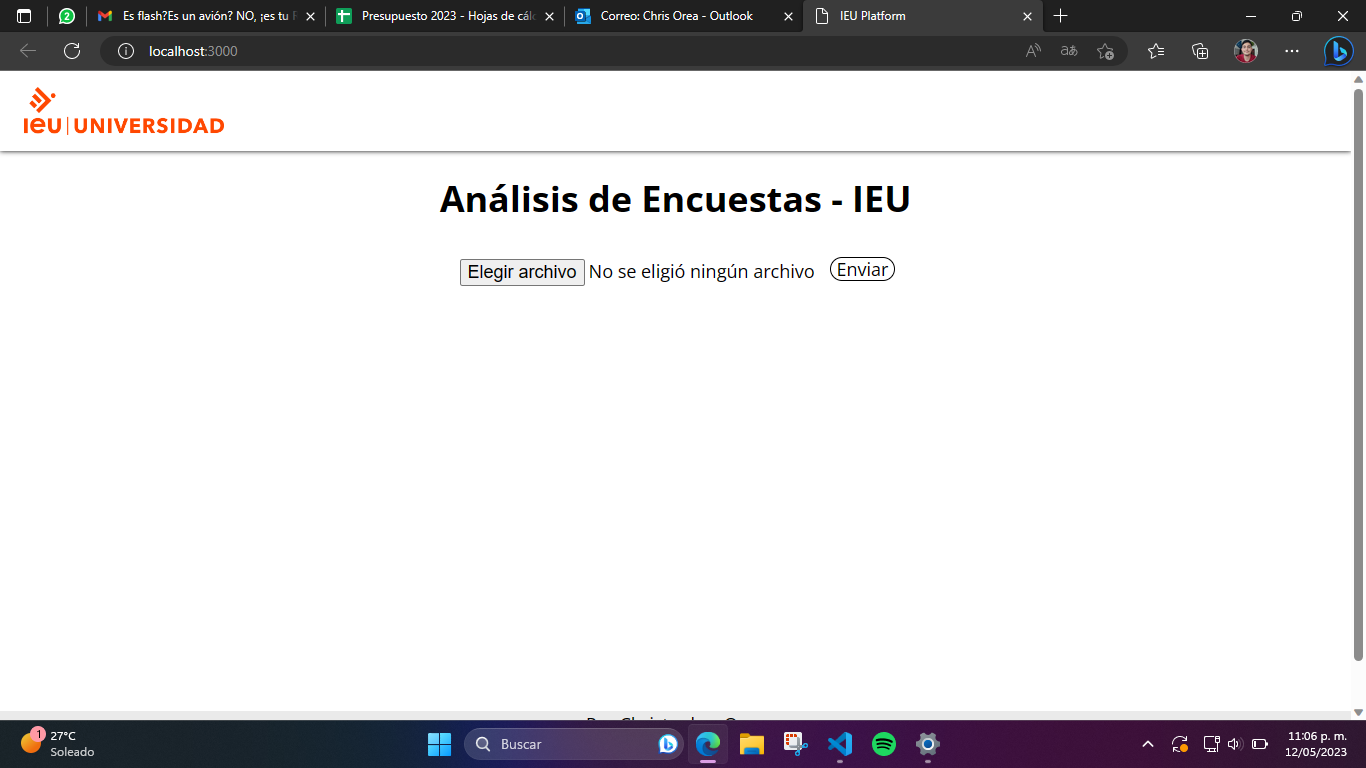Show hidden system tray icons

(x=1148, y=744)
